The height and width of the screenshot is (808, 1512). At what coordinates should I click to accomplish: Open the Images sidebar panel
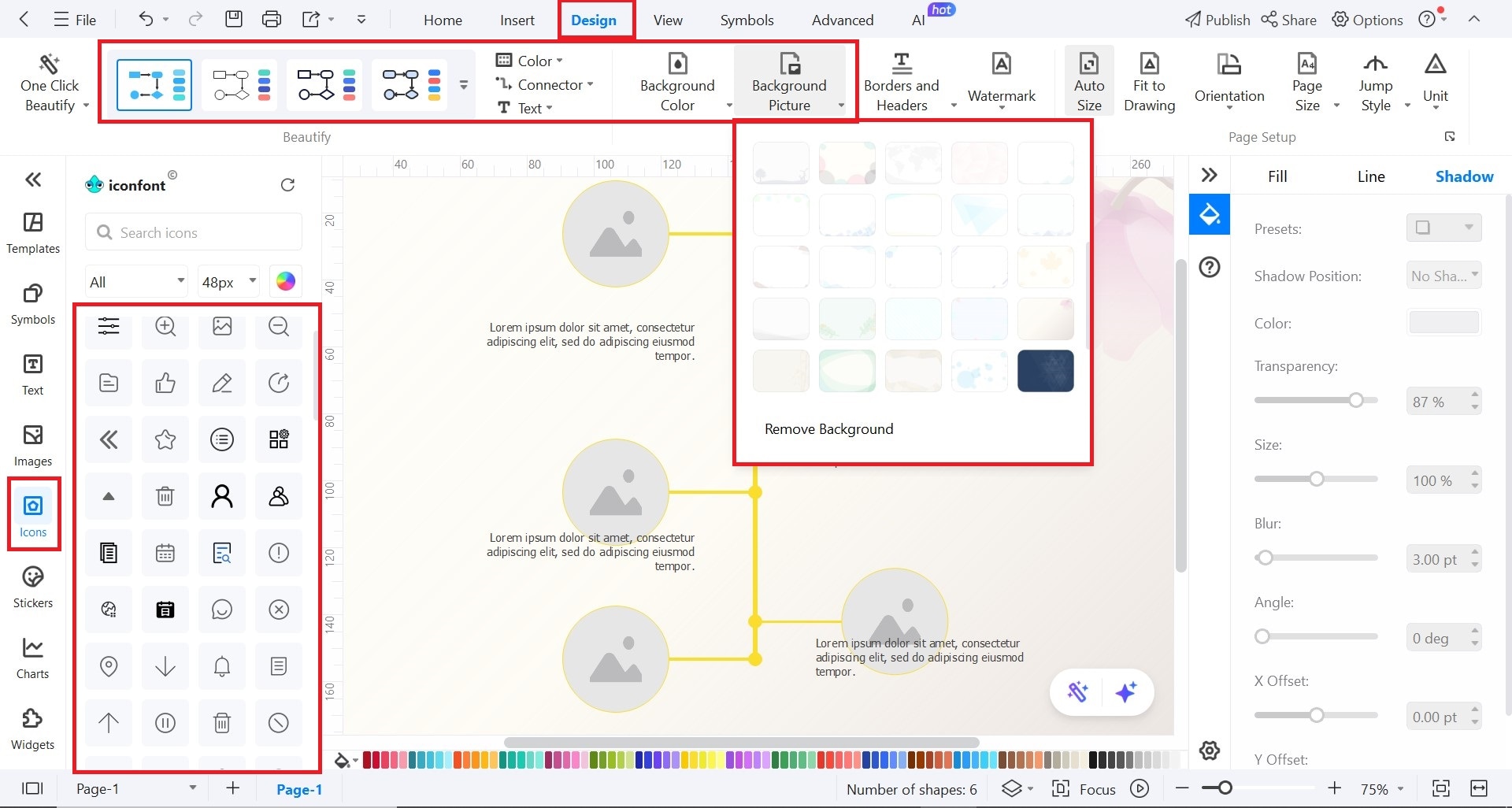tap(33, 446)
